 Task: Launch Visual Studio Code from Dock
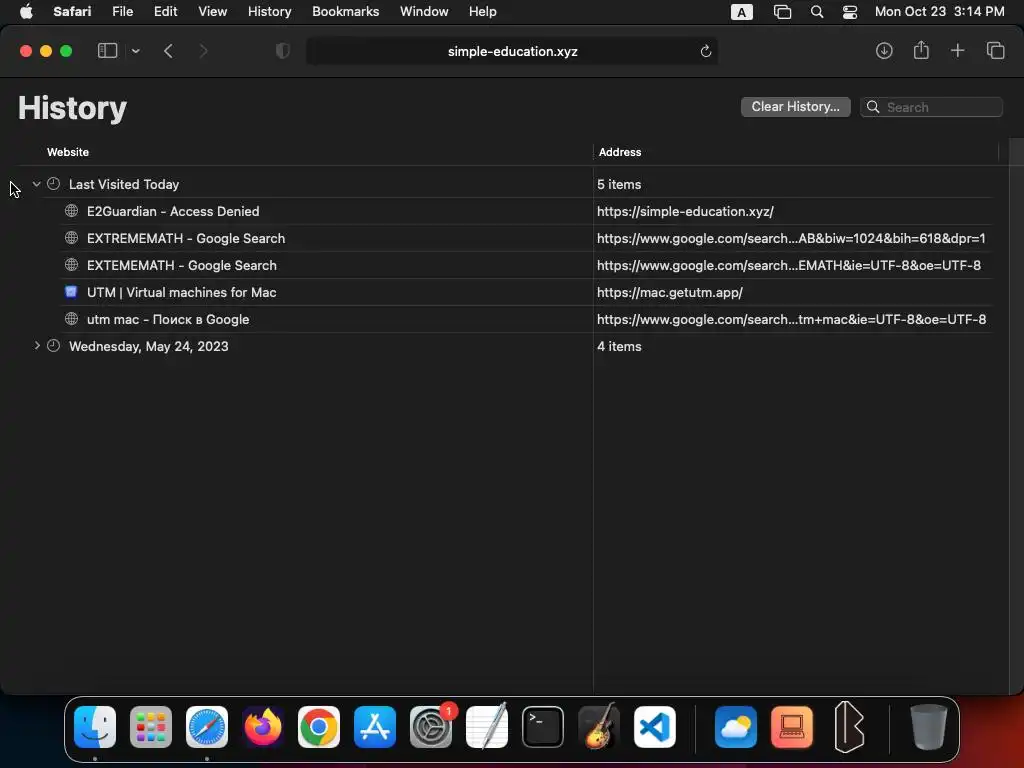coord(654,727)
